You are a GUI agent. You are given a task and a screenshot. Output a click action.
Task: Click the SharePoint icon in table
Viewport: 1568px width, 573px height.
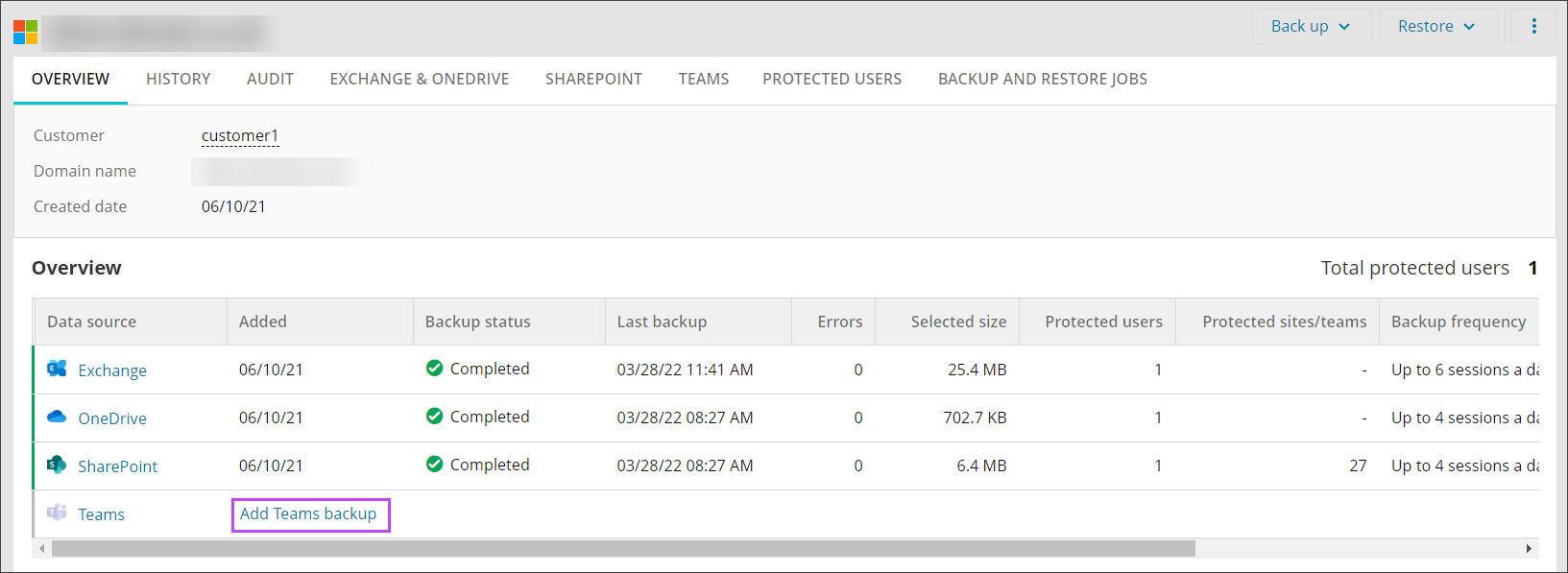(x=57, y=465)
